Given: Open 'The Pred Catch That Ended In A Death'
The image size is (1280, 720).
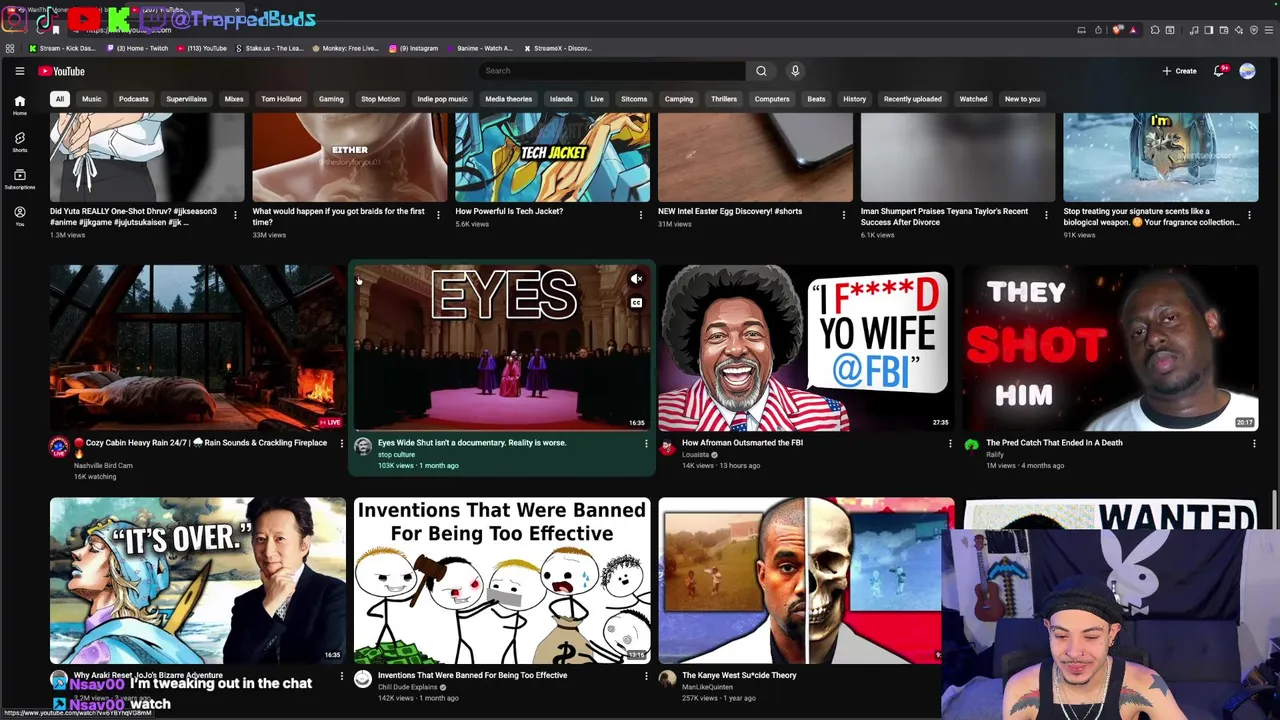Looking at the screenshot, I should coord(1054,442).
